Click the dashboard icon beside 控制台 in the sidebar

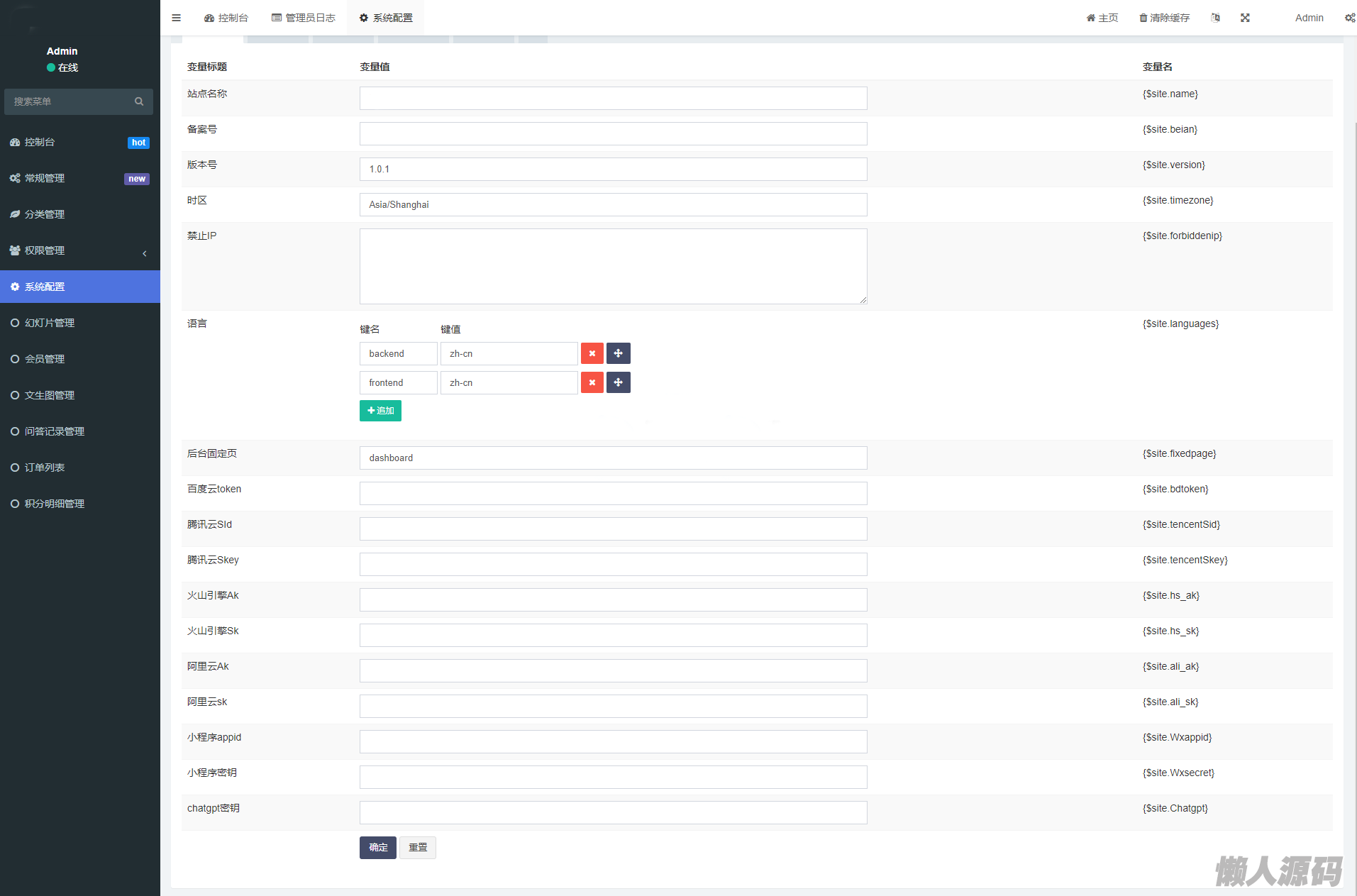click(x=15, y=142)
